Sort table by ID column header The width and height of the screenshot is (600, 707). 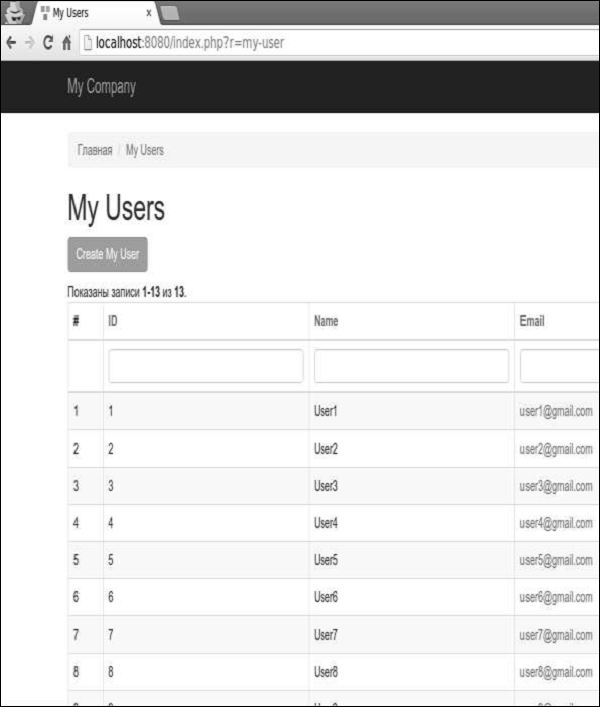tap(113, 321)
